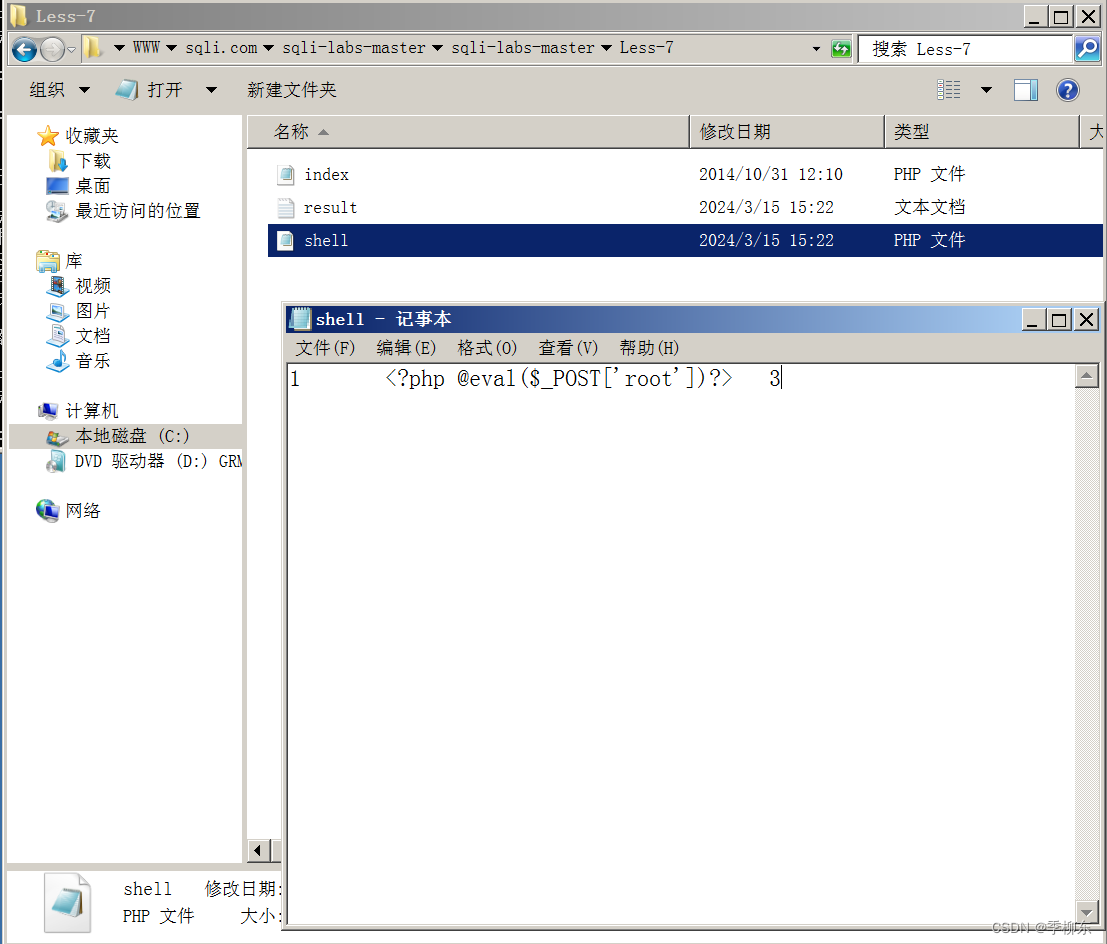
Task: Click the change view icon
Action: coord(948,90)
